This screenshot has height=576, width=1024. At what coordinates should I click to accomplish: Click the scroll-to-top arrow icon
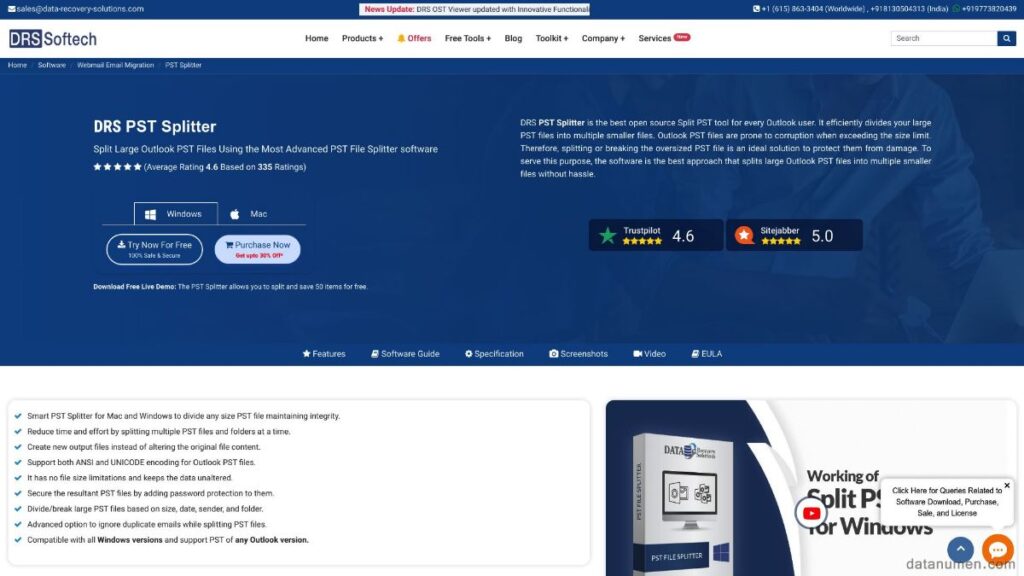[x=960, y=549]
